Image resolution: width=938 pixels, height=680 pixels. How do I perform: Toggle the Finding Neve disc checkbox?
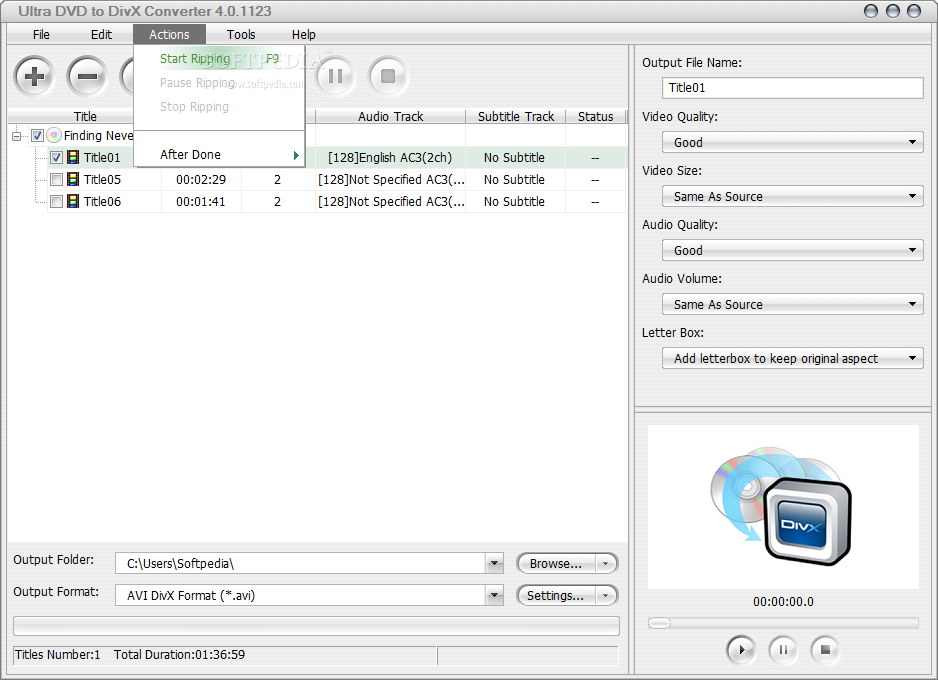(37, 136)
